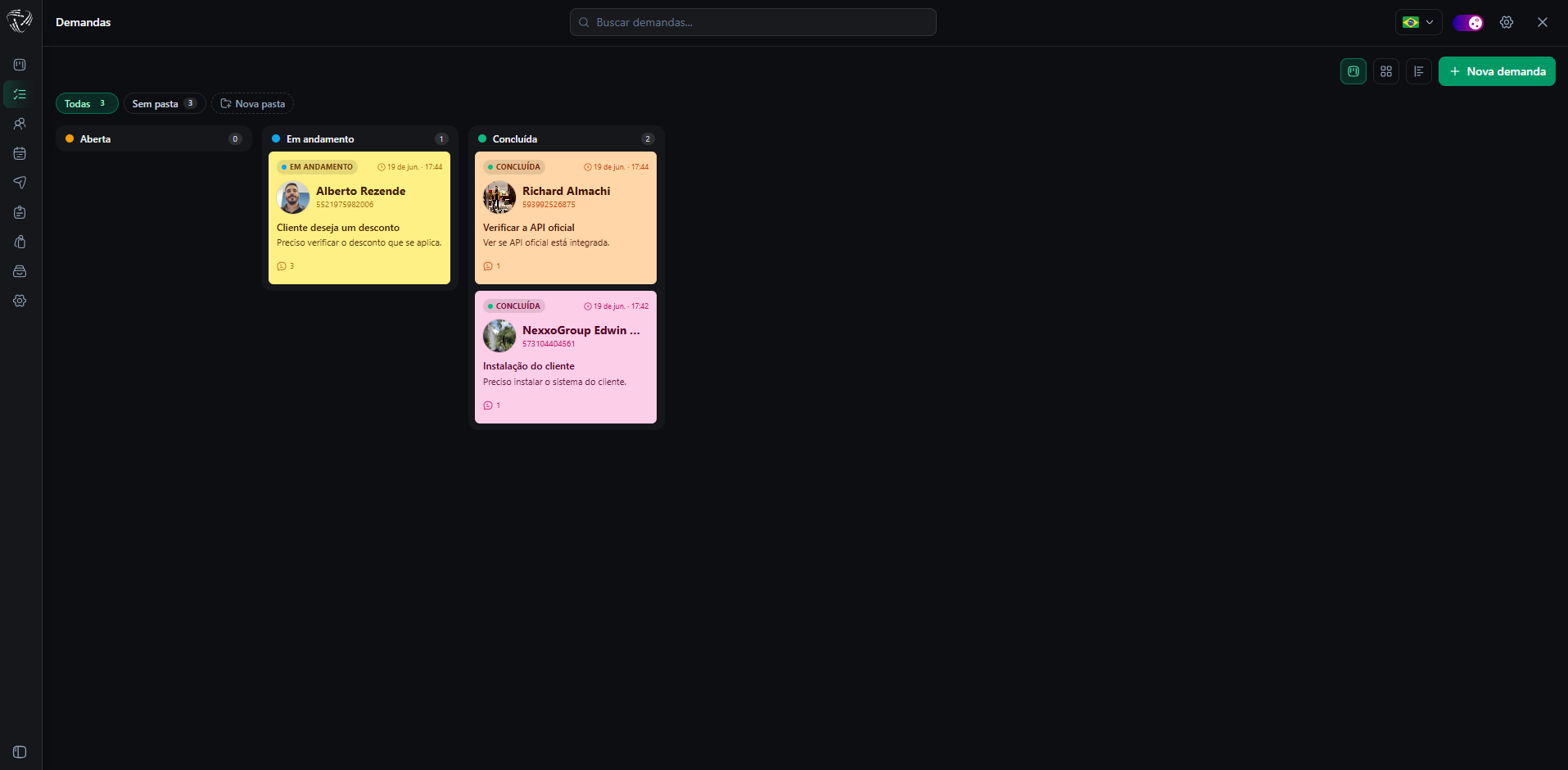
Task: Click description 'Preciso instalar o sistema do cliente.'
Action: pyautogui.click(x=554, y=382)
